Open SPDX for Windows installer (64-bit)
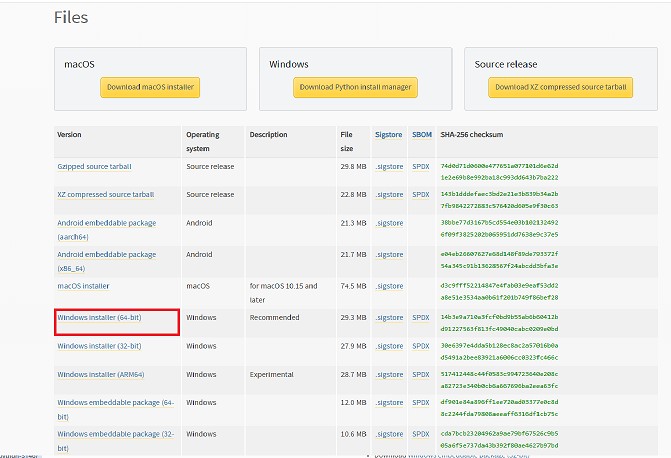The image size is (671, 458). coord(421,318)
